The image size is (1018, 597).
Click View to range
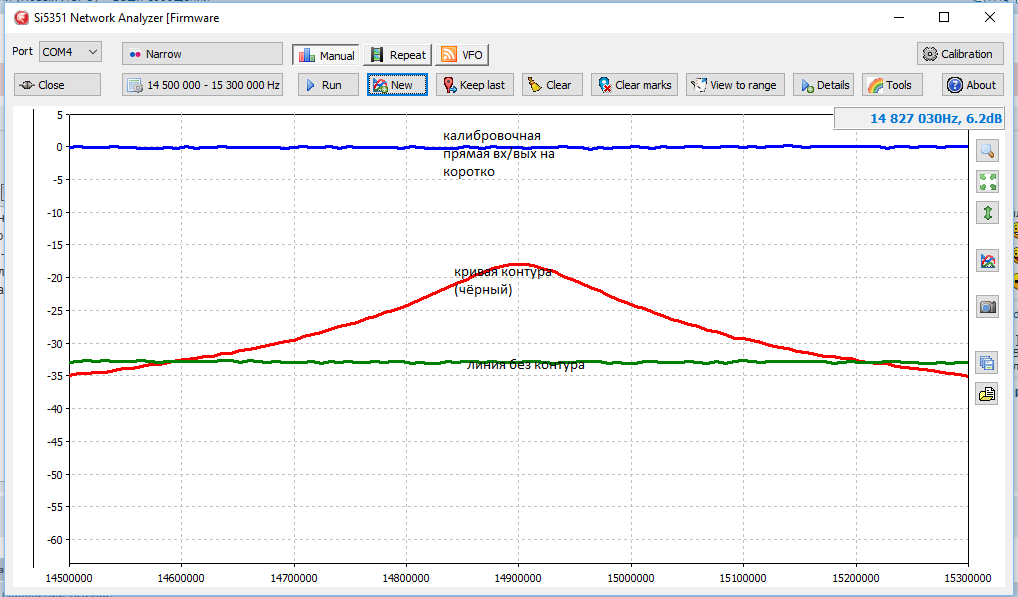pos(735,85)
